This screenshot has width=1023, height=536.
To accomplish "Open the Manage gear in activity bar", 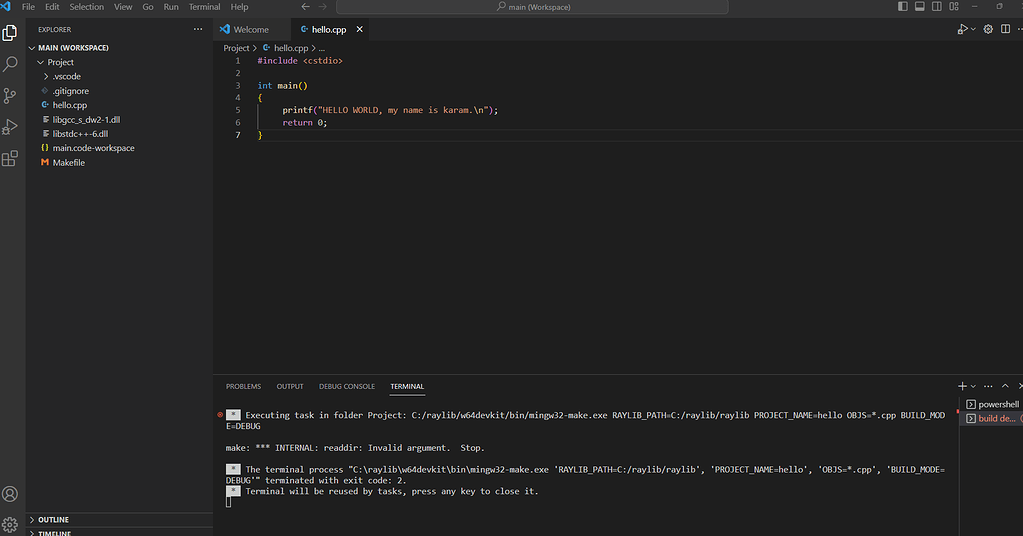I will 11,524.
